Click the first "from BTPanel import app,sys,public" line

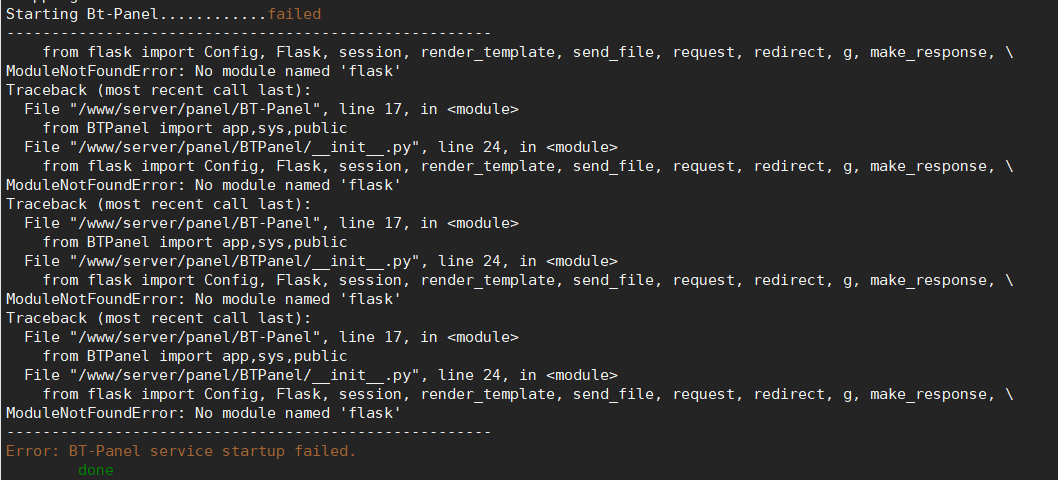tap(195, 128)
